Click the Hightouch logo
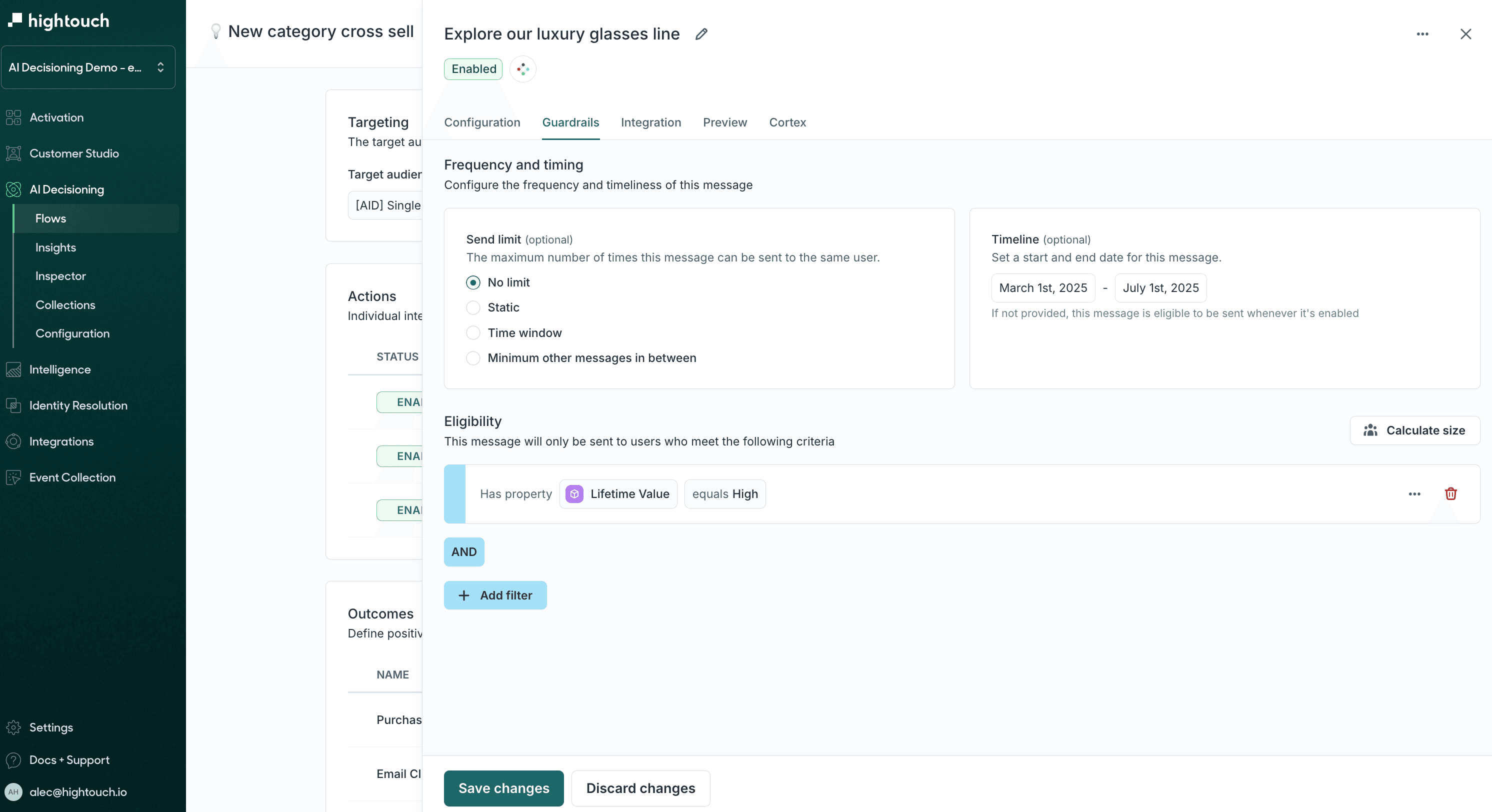This screenshot has height=812, width=1492. [58, 21]
